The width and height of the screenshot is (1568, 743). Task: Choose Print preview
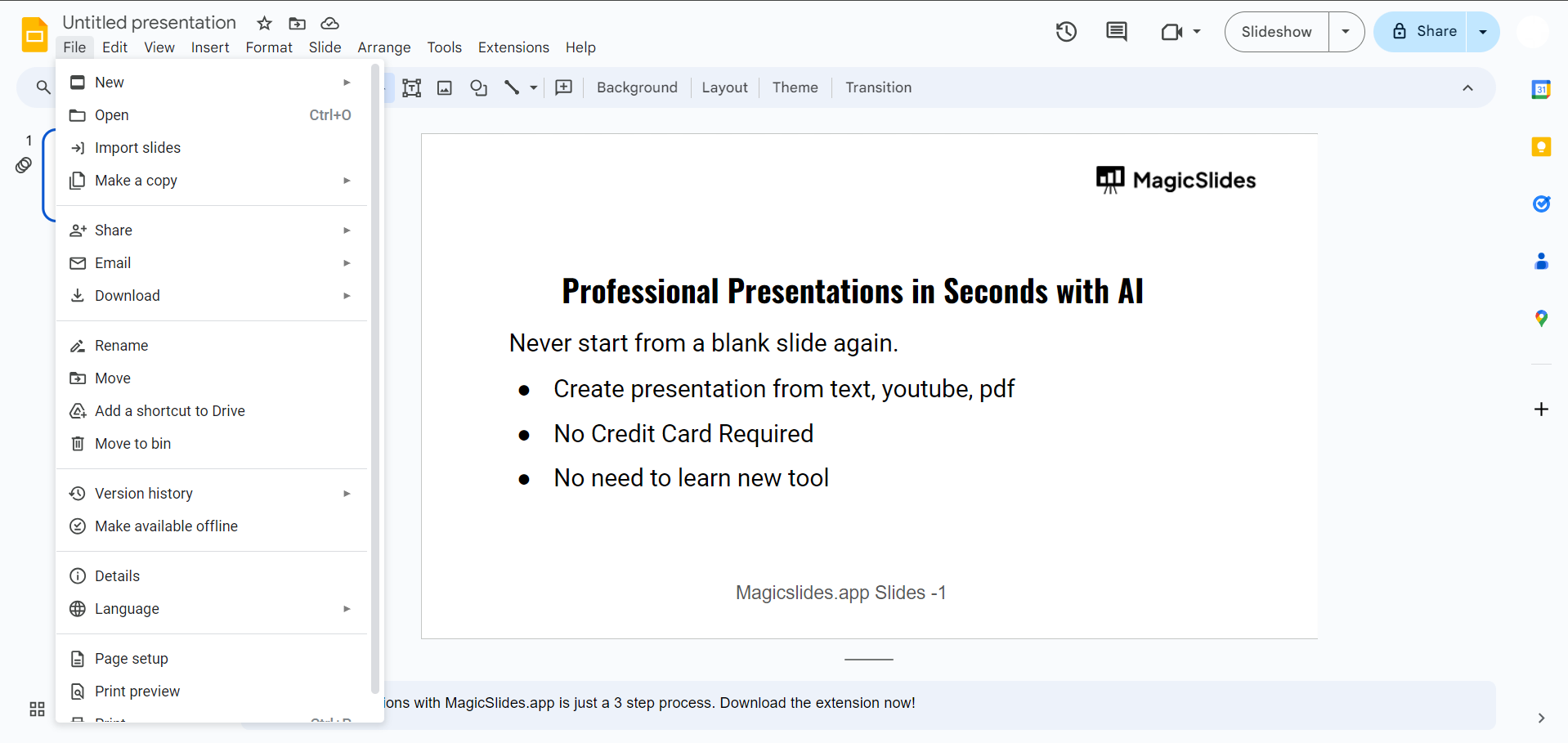[x=211, y=692]
